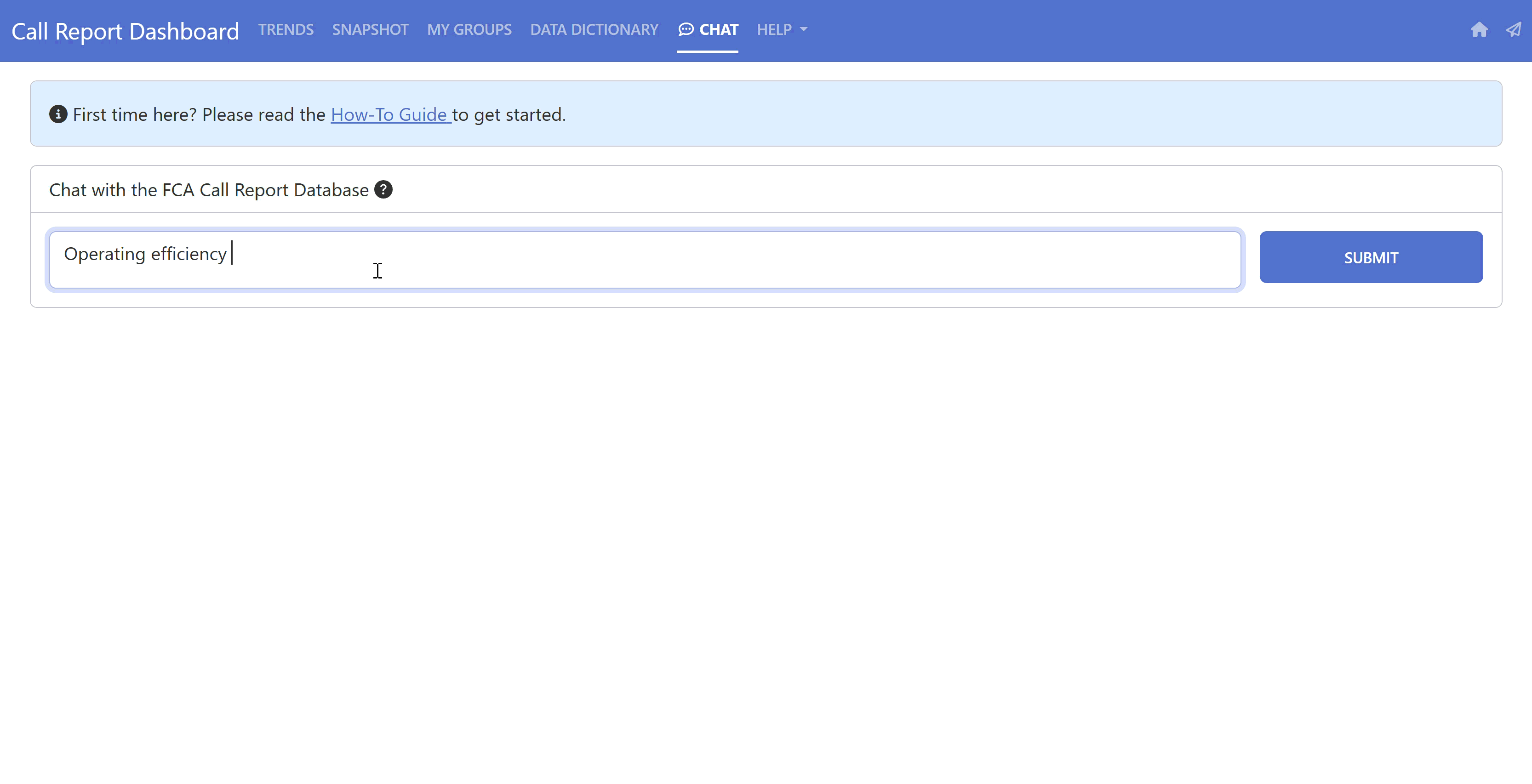The image size is (1532, 784).
Task: Click the info circle icon in banner
Action: (57, 114)
